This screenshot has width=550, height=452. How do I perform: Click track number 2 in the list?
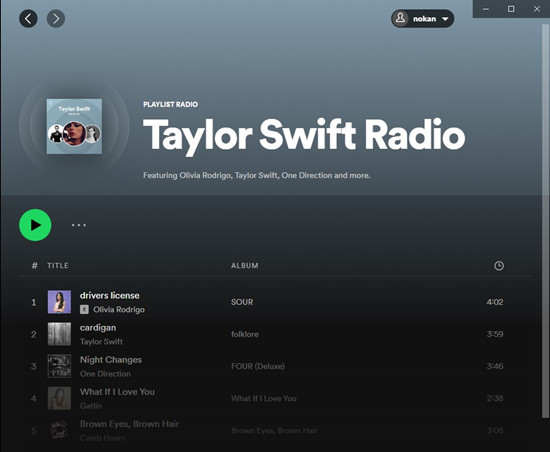(x=34, y=334)
